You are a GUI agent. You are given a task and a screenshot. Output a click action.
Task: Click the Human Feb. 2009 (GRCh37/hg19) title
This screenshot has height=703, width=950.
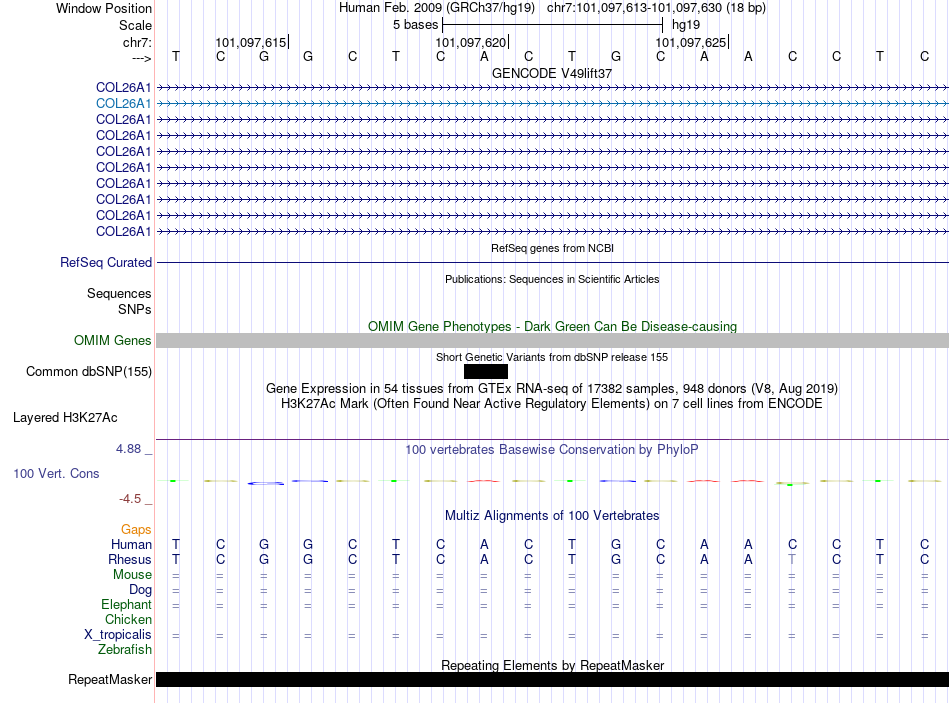click(x=436, y=8)
